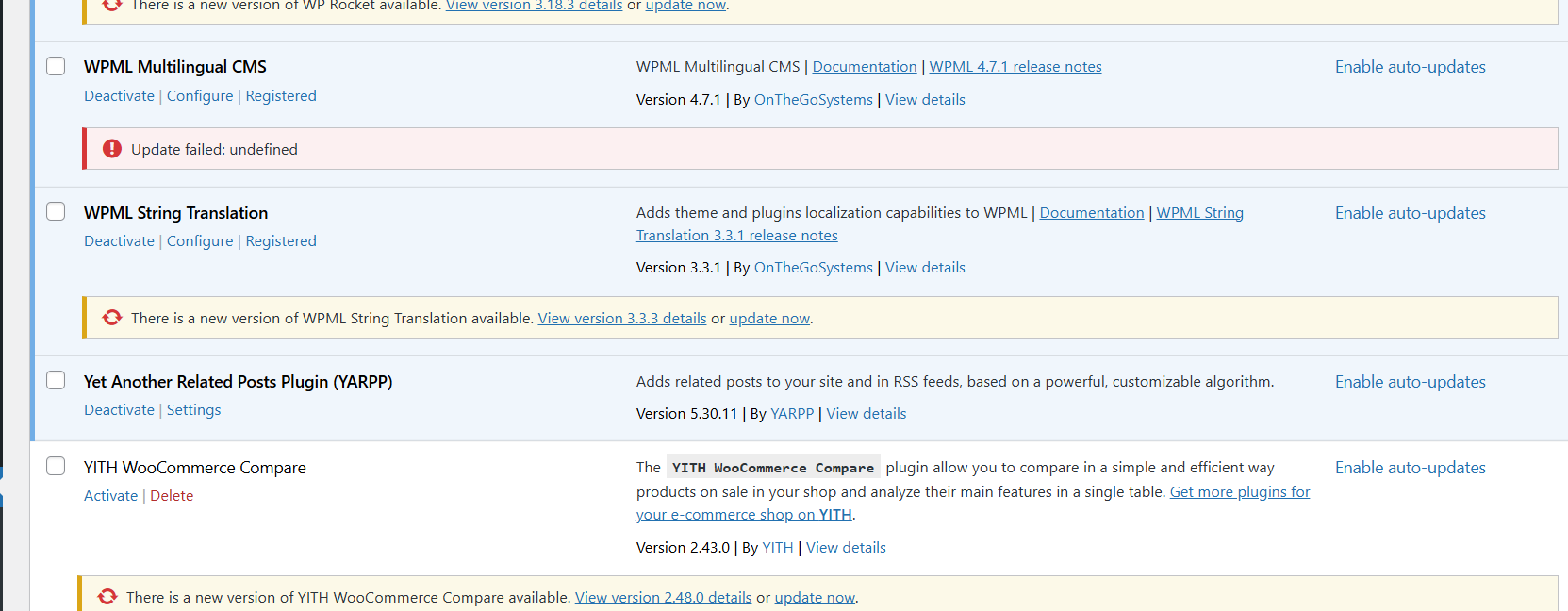View details of YARPP plugin
1568x611 pixels.
(x=867, y=414)
